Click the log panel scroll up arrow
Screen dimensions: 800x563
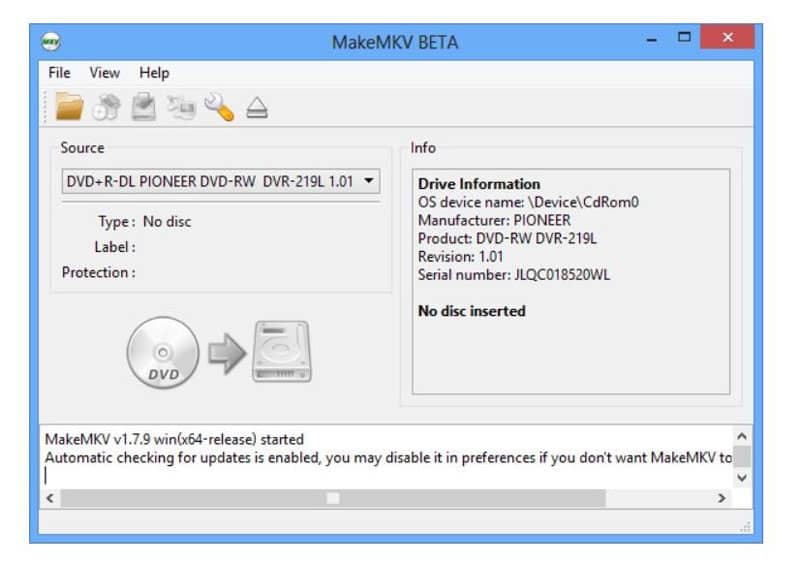(742, 436)
